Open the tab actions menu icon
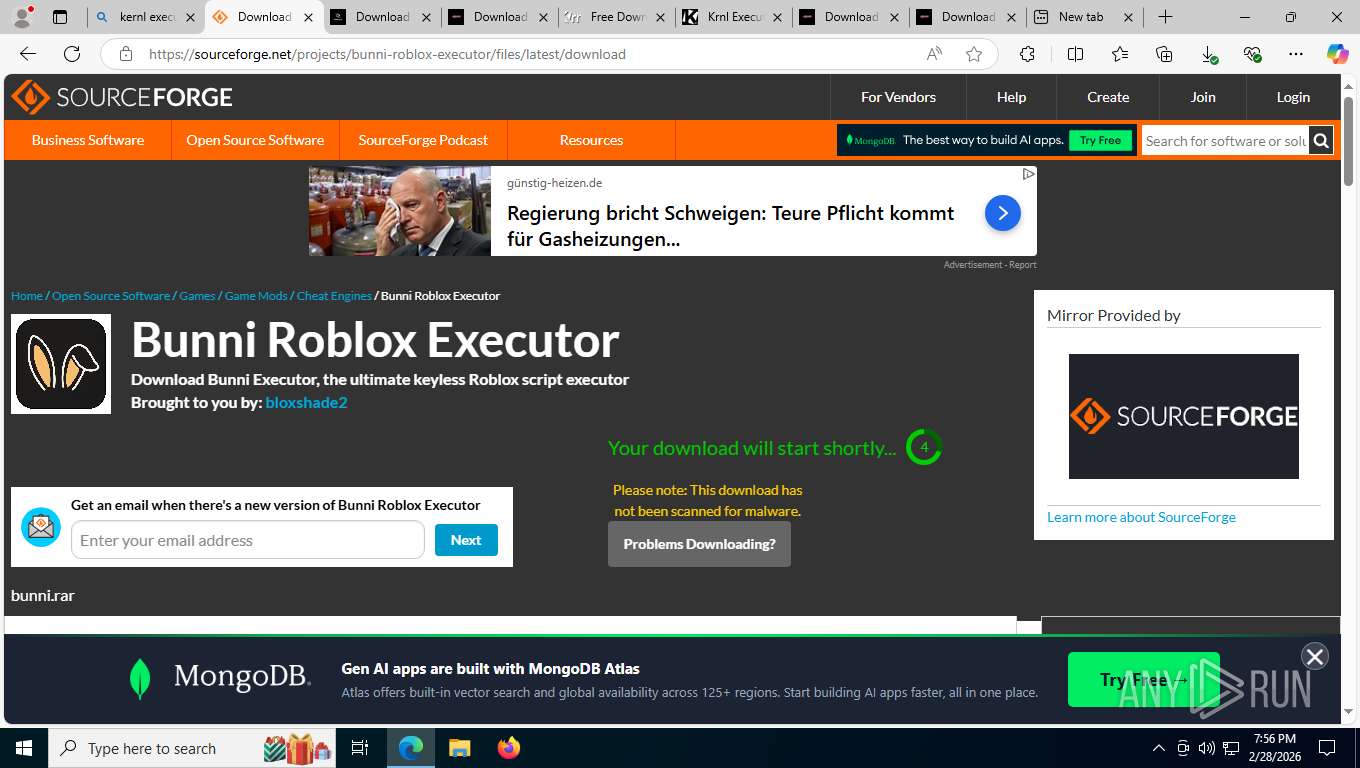 (x=60, y=17)
